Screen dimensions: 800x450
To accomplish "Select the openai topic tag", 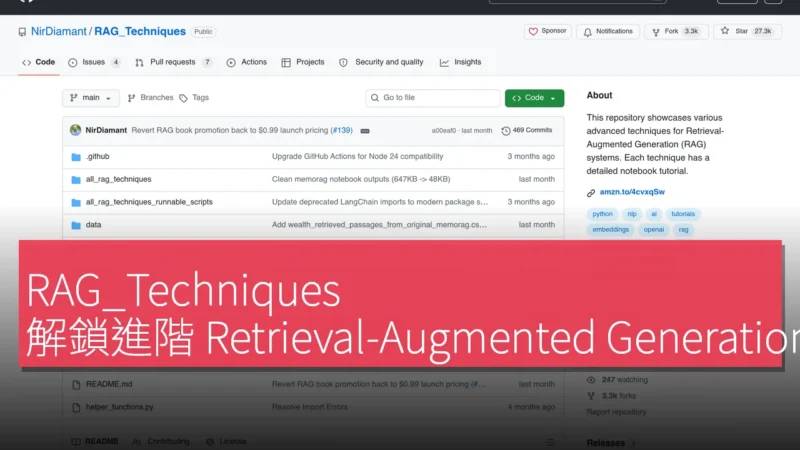I will click(654, 230).
